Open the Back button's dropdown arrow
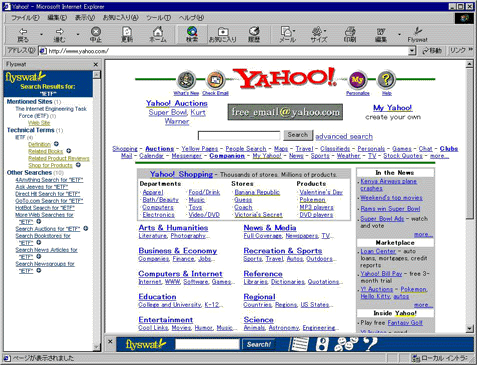Screen dimensions: 477x365 [41, 34]
